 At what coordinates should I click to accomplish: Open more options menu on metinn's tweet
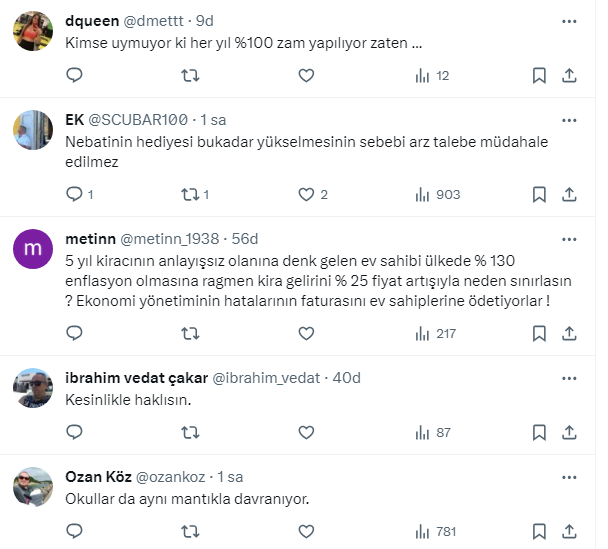(x=569, y=239)
